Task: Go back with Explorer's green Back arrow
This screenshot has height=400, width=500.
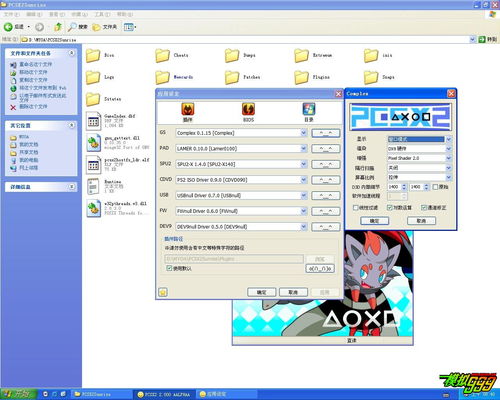Action: 8,27
